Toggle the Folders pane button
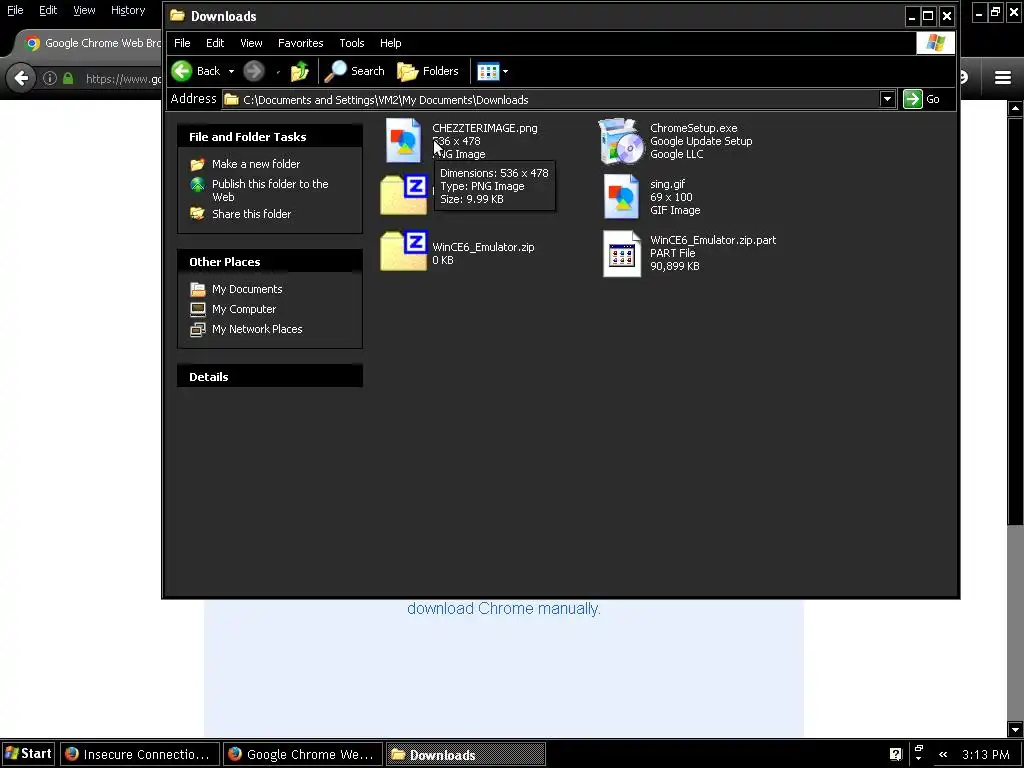Image resolution: width=1024 pixels, height=768 pixels. [428, 71]
